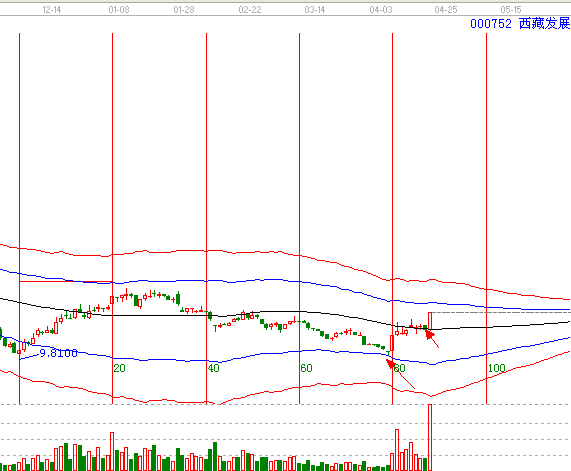The image size is (571, 471).
Task: Click the 9.8100 low price label
Action: coord(58,353)
